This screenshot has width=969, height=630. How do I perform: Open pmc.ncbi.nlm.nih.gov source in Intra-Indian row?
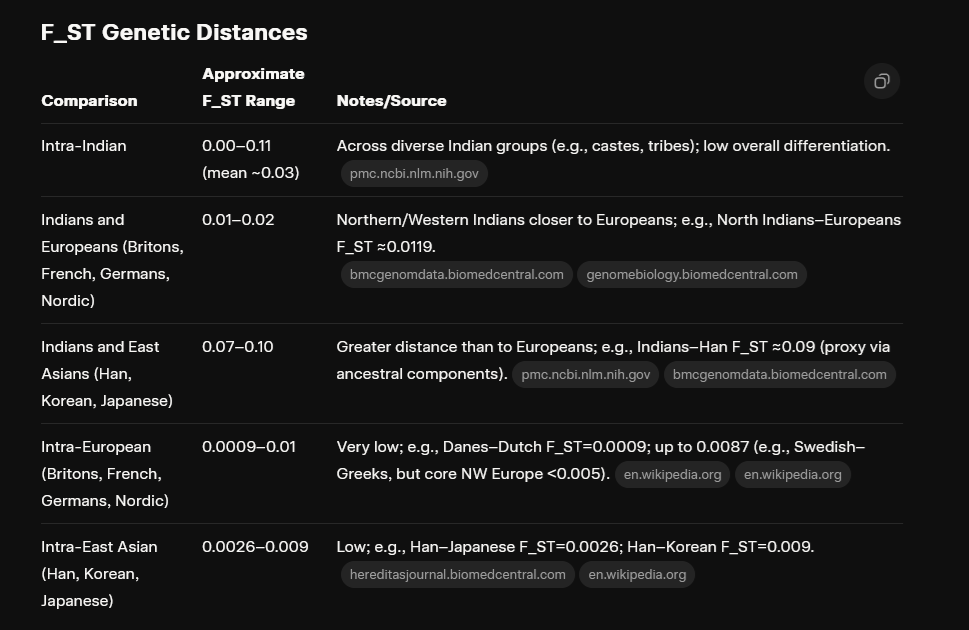(414, 174)
